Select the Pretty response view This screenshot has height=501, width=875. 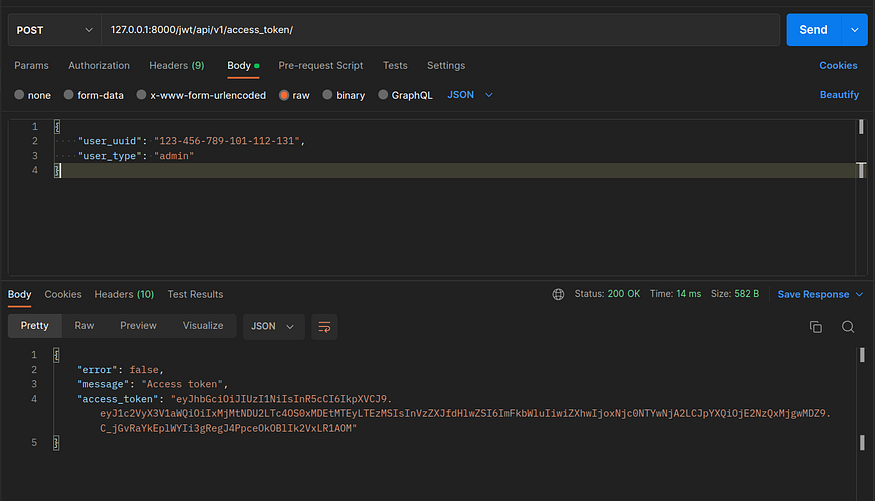[35, 326]
